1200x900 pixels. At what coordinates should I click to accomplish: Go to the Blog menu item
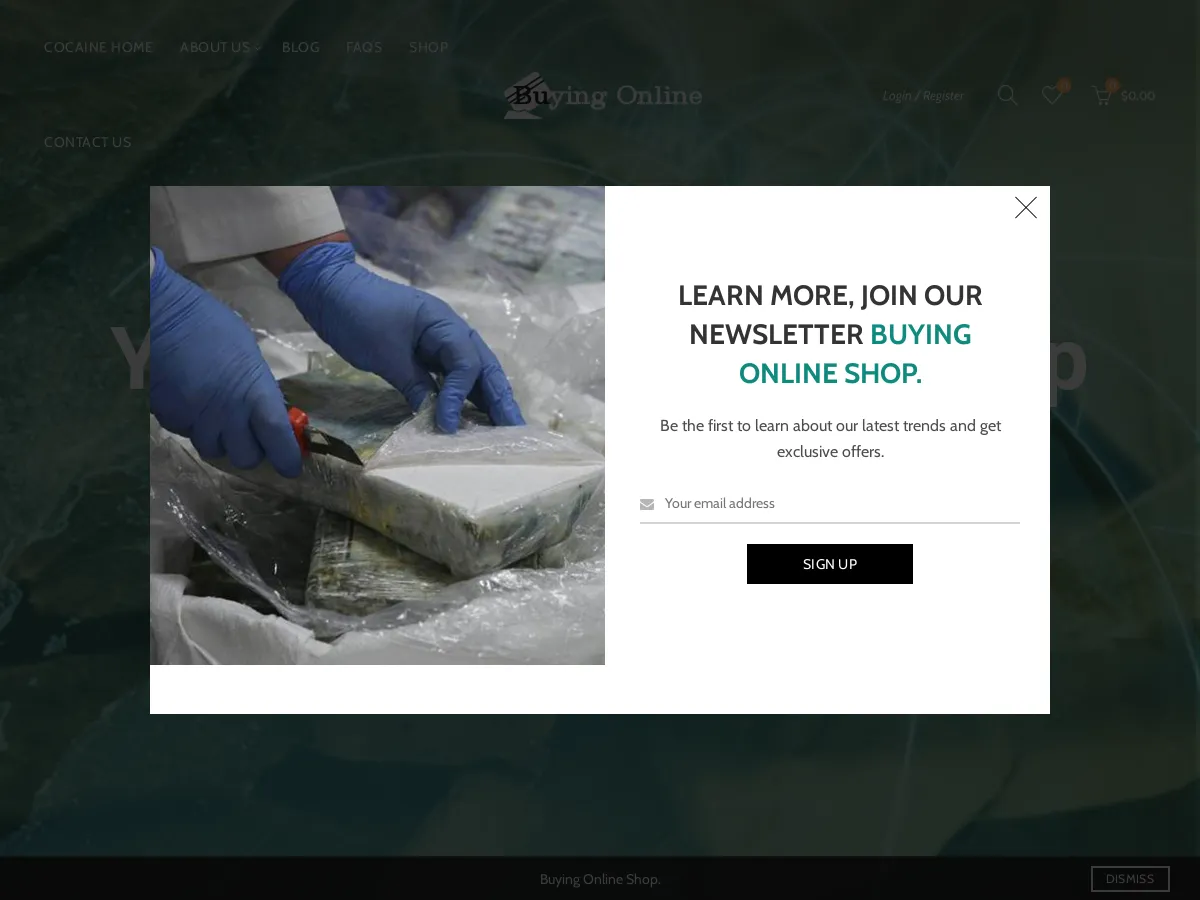tap(301, 47)
